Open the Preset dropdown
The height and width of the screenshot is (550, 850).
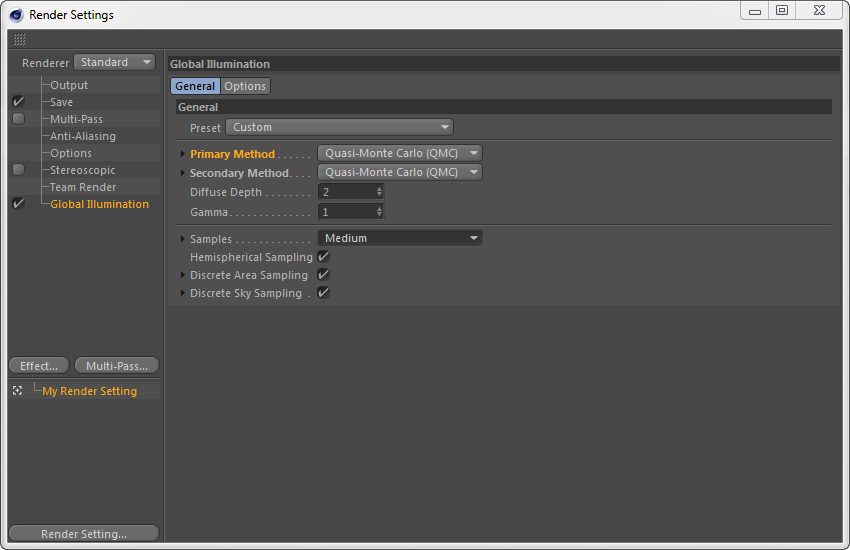[339, 127]
